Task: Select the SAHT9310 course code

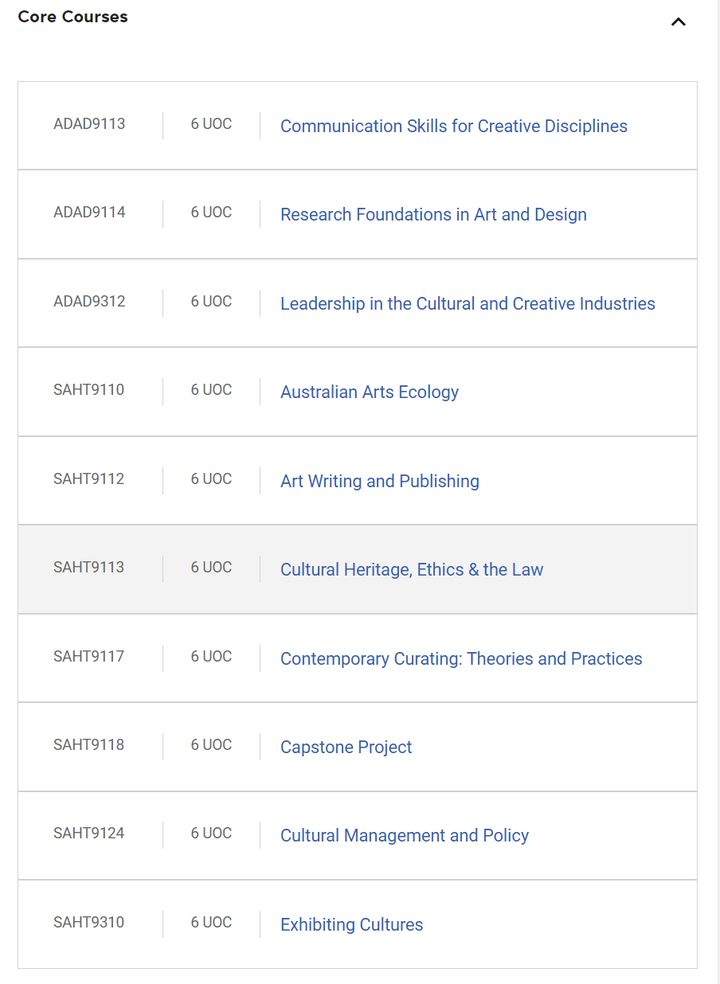Action: [89, 922]
